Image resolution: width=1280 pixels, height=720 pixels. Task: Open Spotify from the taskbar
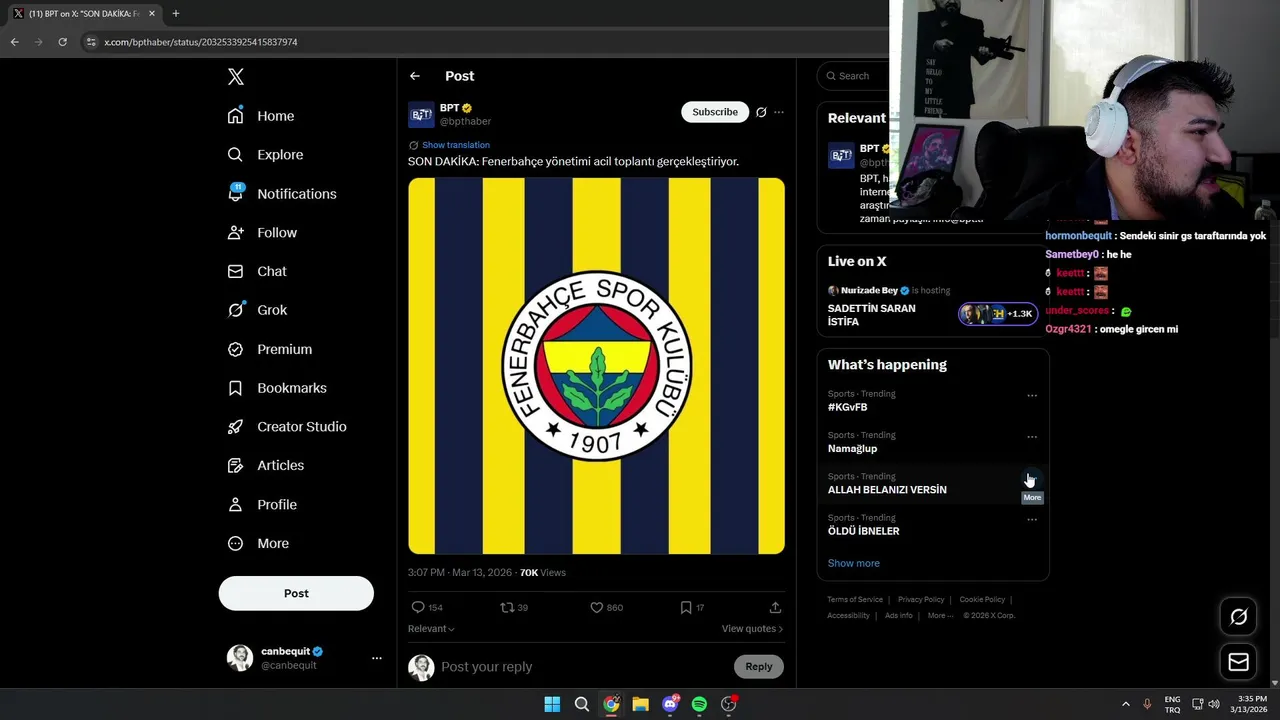tap(699, 704)
